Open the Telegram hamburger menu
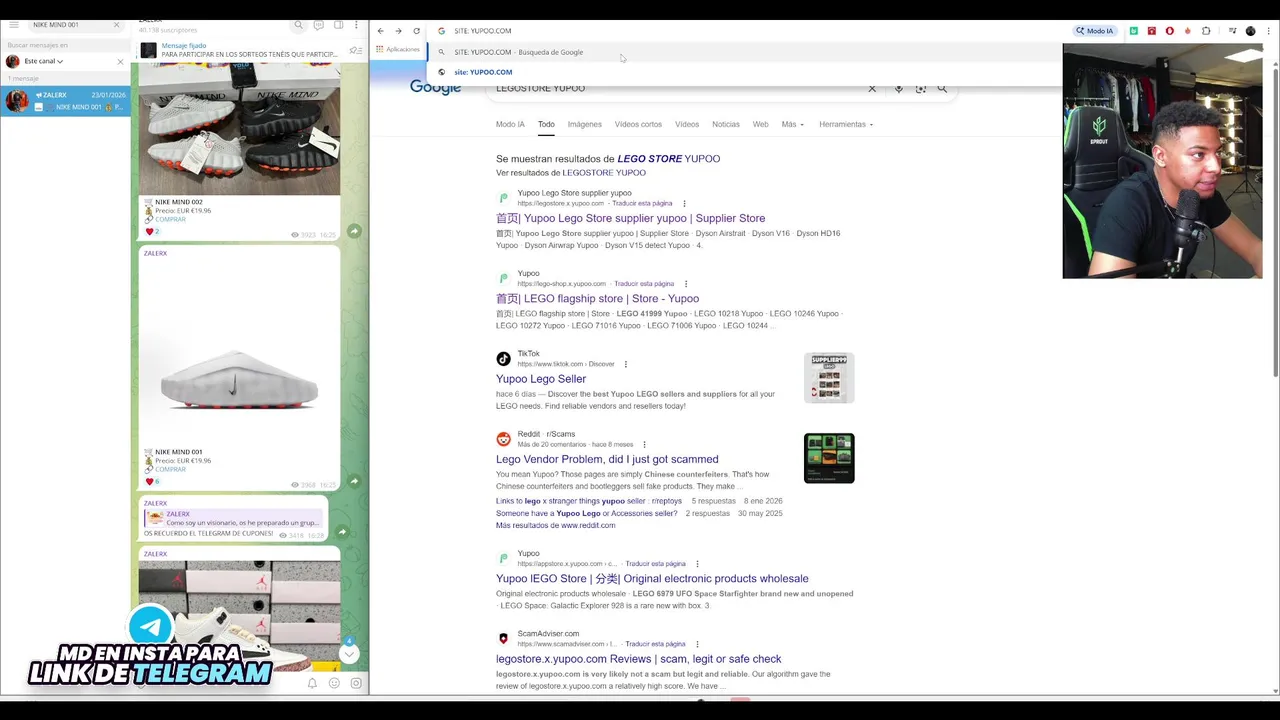 [x=14, y=25]
